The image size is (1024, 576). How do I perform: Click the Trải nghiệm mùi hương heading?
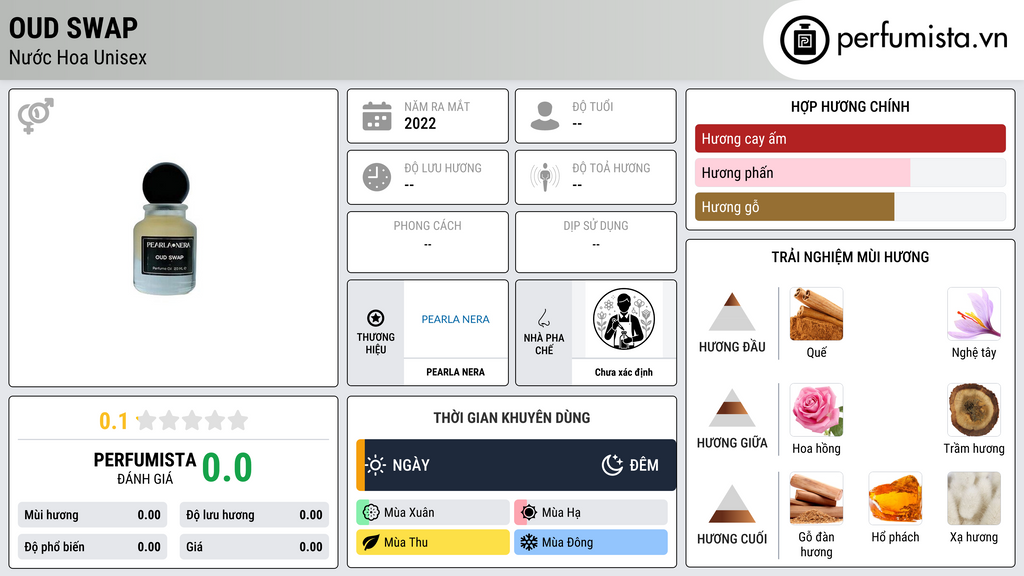click(850, 257)
